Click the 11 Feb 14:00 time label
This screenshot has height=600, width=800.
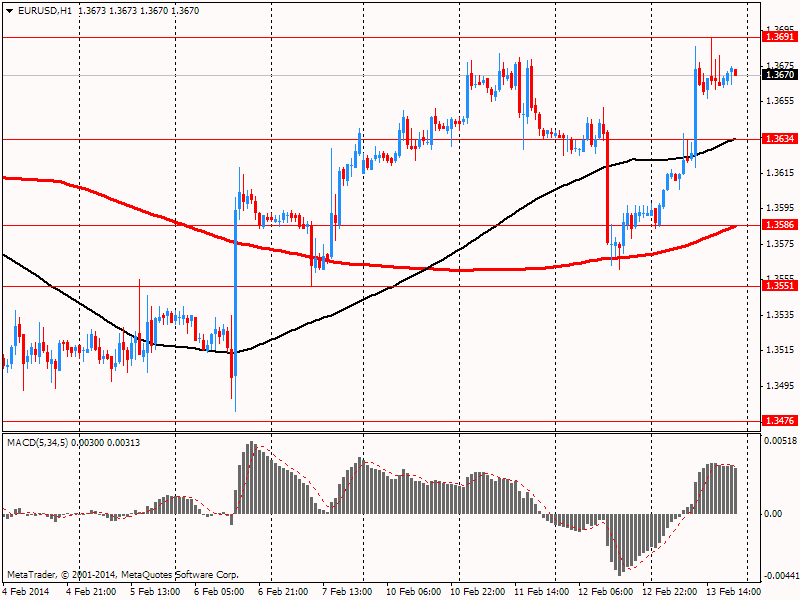tap(541, 592)
